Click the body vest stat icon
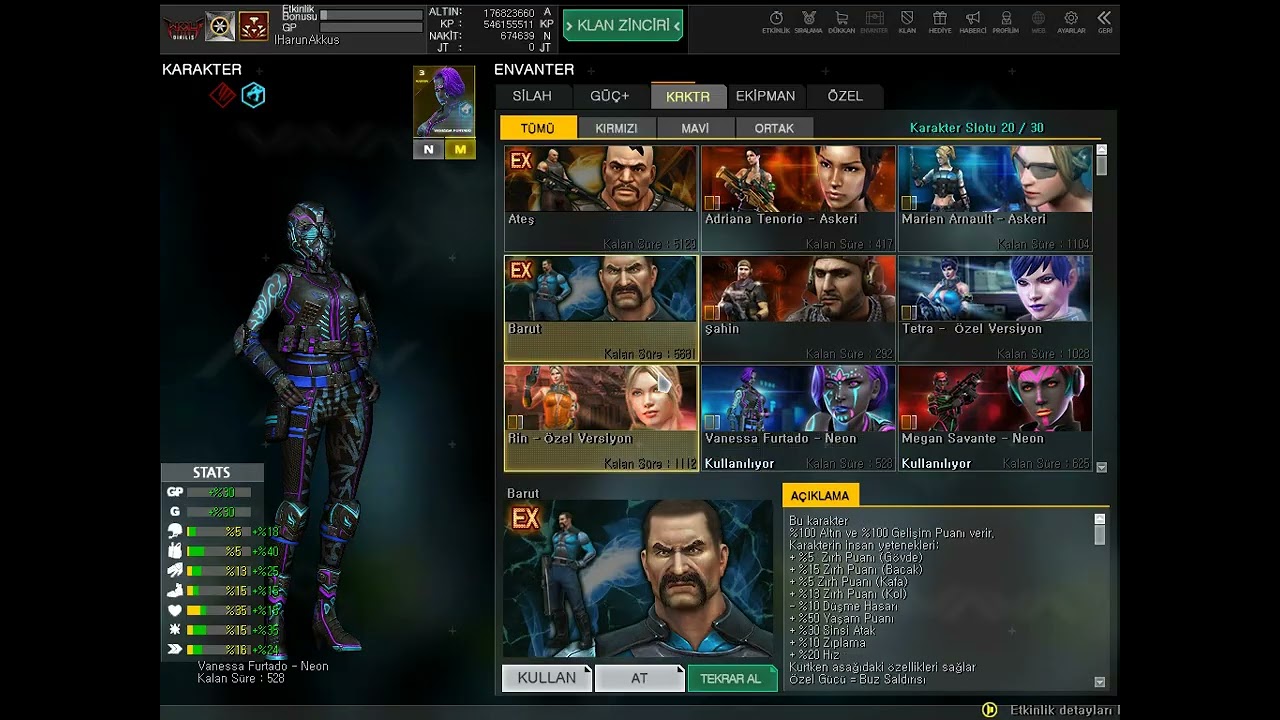Viewport: 1280px width, 720px height. coord(175,551)
